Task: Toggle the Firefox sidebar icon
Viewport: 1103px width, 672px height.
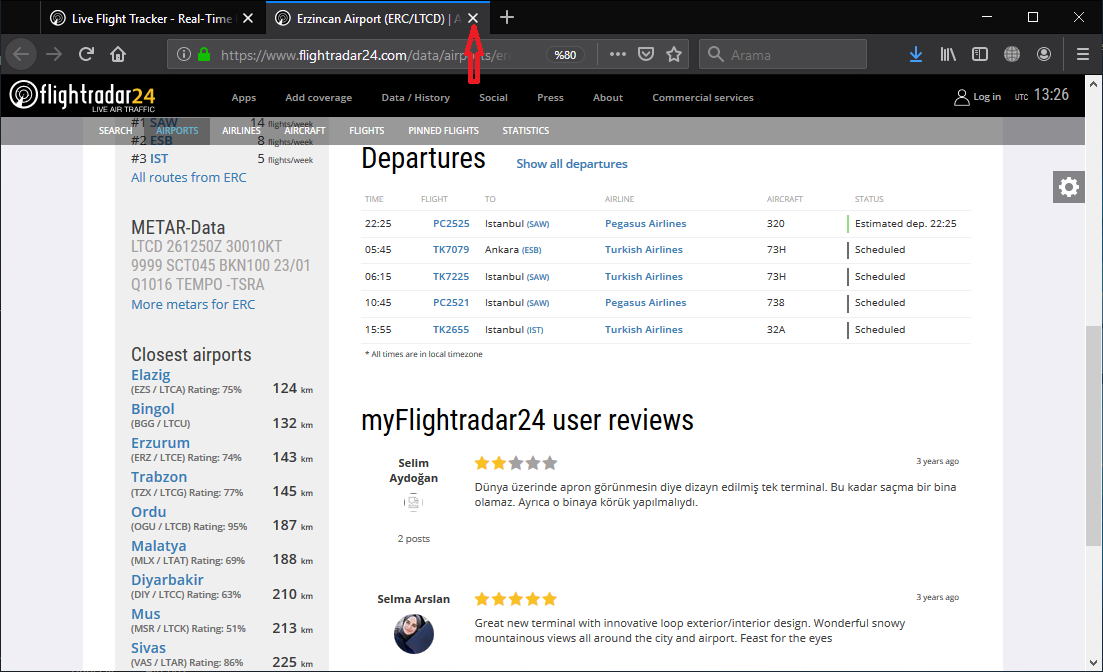Action: 980,54
